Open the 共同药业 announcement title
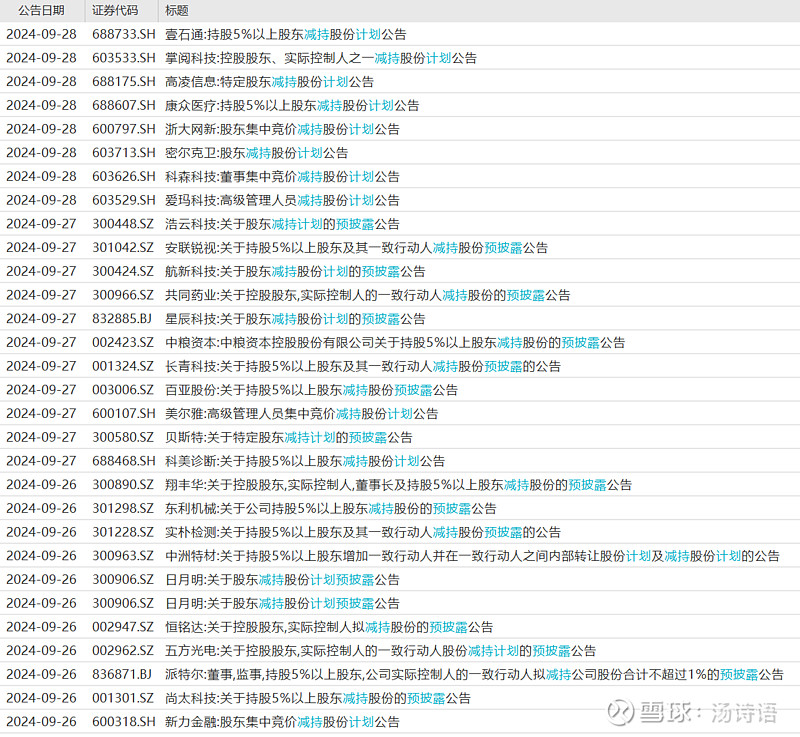This screenshot has height=737, width=800. pyautogui.click(x=367, y=295)
